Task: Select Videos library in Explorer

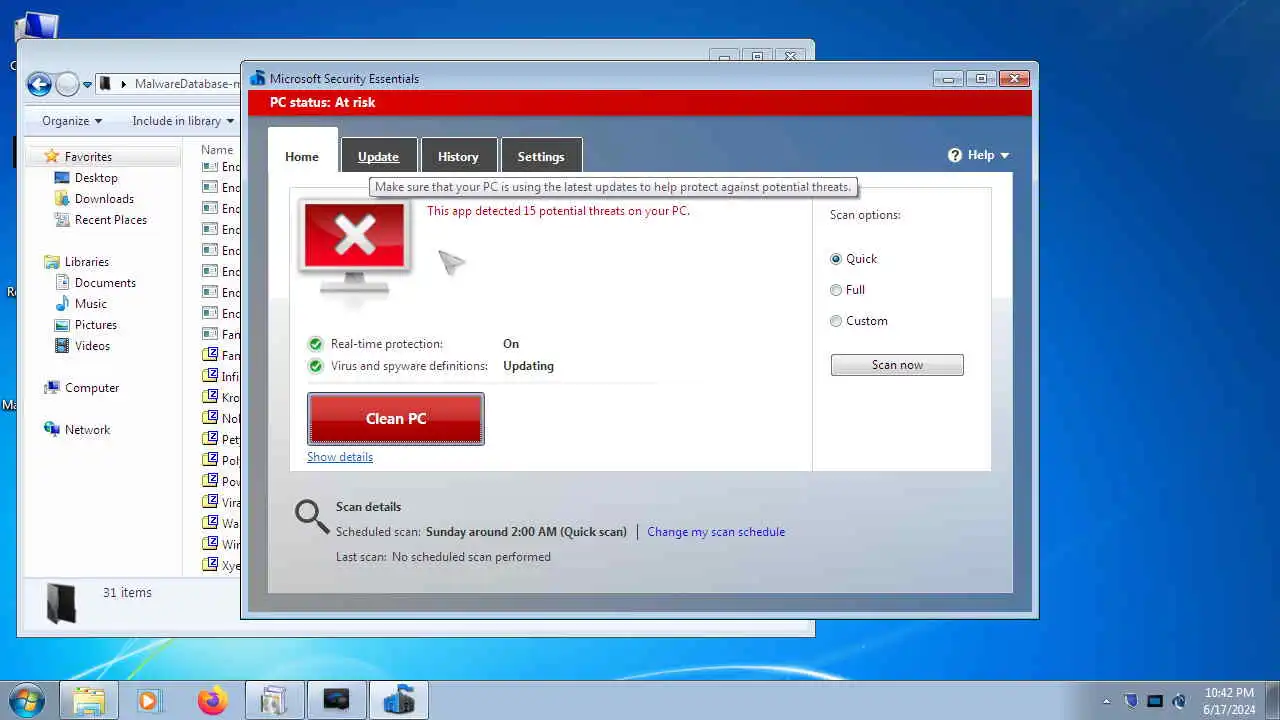Action: point(92,346)
